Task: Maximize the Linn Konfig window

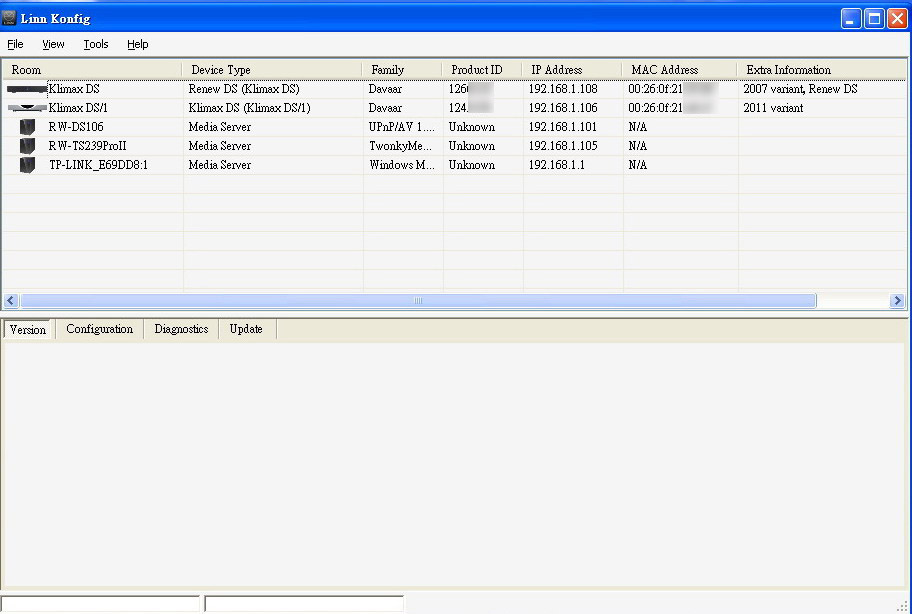Action: click(874, 18)
